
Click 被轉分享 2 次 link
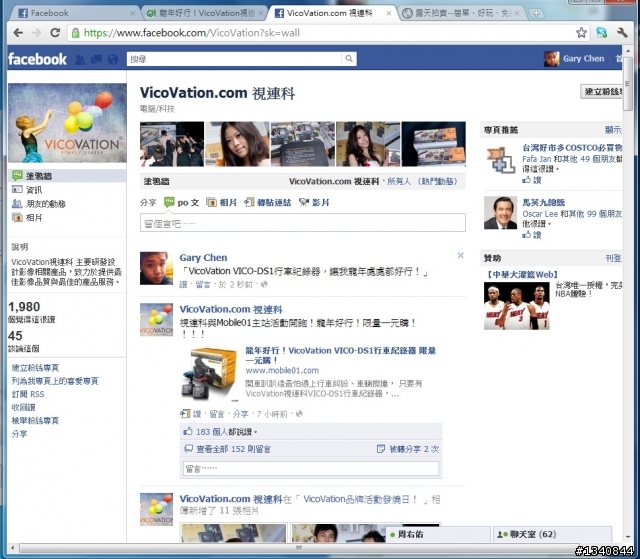pyautogui.click(x=414, y=449)
